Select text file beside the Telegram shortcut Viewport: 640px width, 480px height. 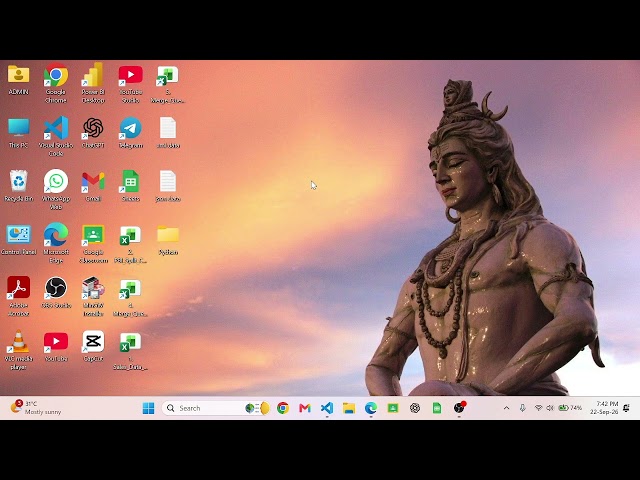tap(168, 133)
